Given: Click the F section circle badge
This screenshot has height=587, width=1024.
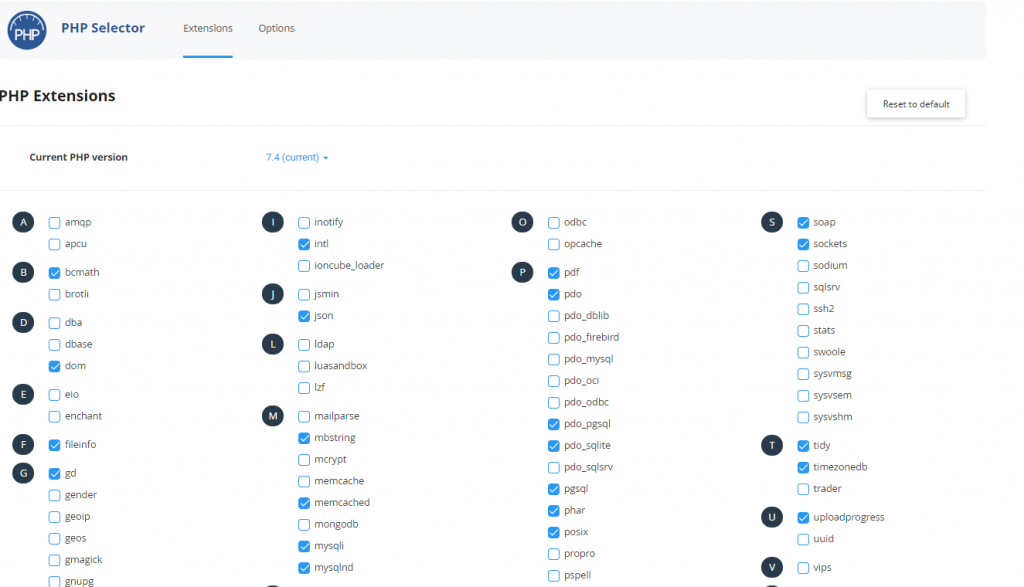Looking at the screenshot, I should (23, 443).
